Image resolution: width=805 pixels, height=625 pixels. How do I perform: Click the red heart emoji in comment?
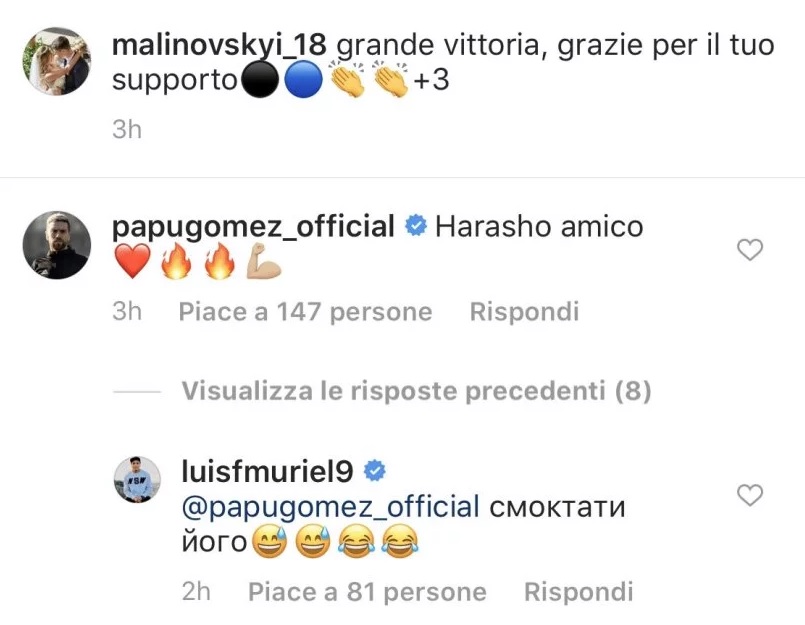point(132,260)
